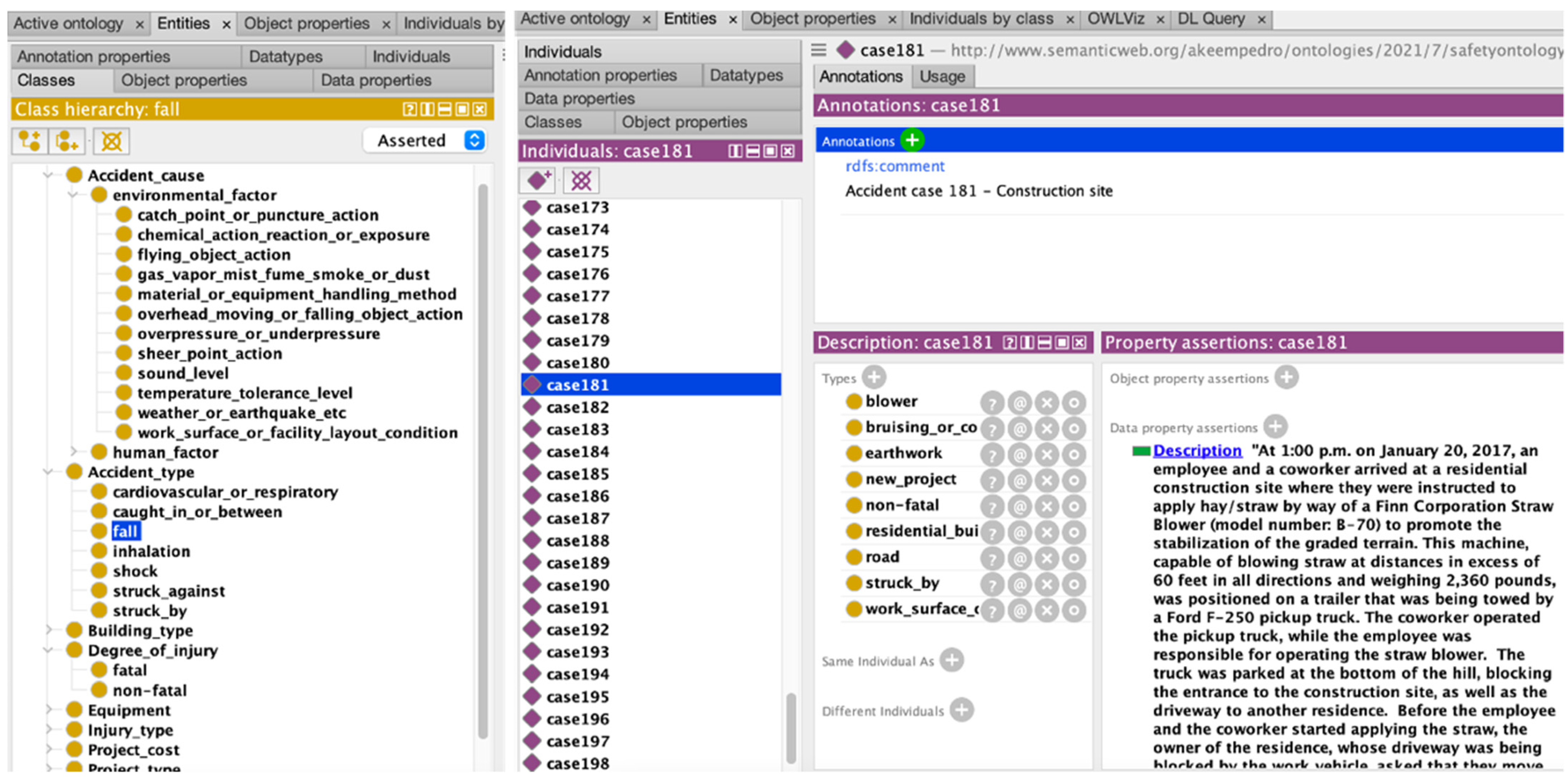Collapse the Accident_cause tree node
Image resolution: width=1568 pixels, height=783 pixels.
click(48, 175)
